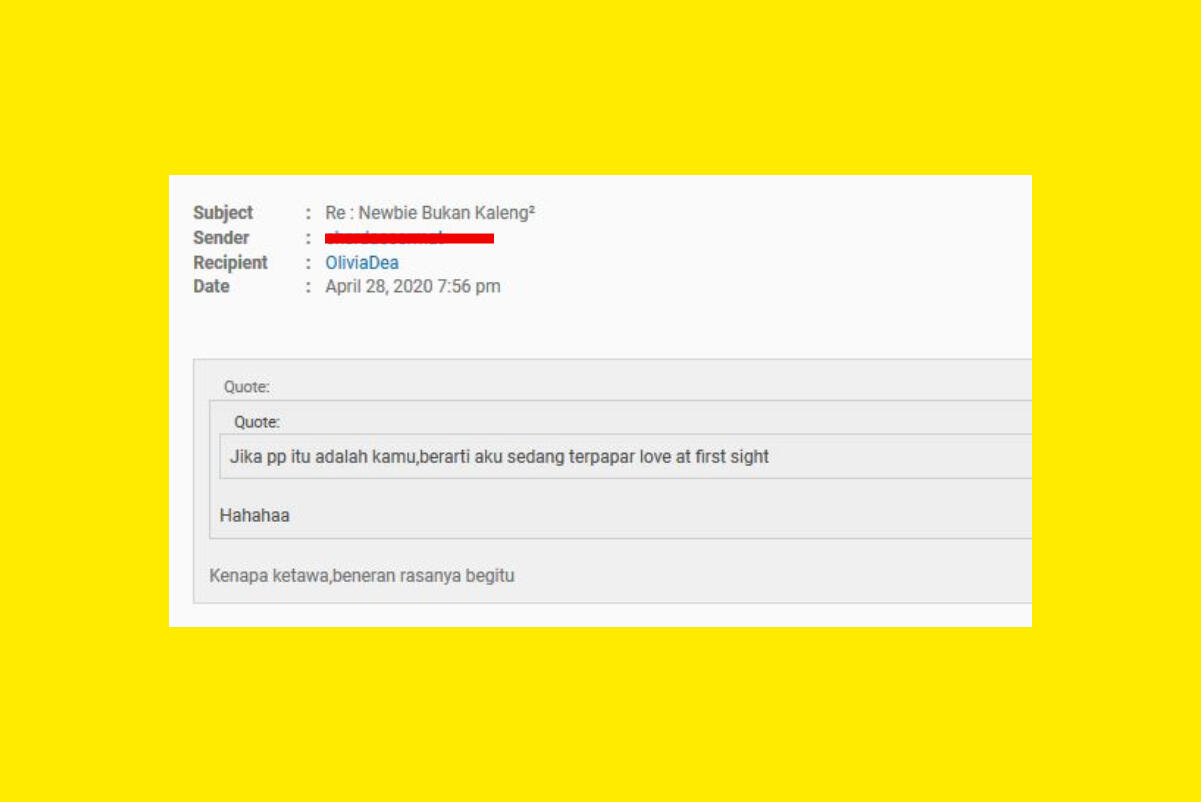Click the redacted sender name link
Image resolution: width=1201 pixels, height=802 pixels.
coord(409,238)
